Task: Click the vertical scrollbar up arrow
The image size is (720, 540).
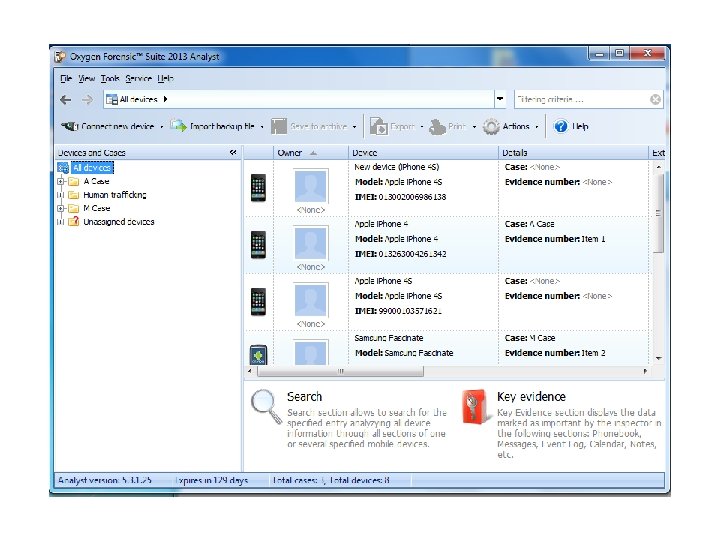Action: [x=658, y=167]
